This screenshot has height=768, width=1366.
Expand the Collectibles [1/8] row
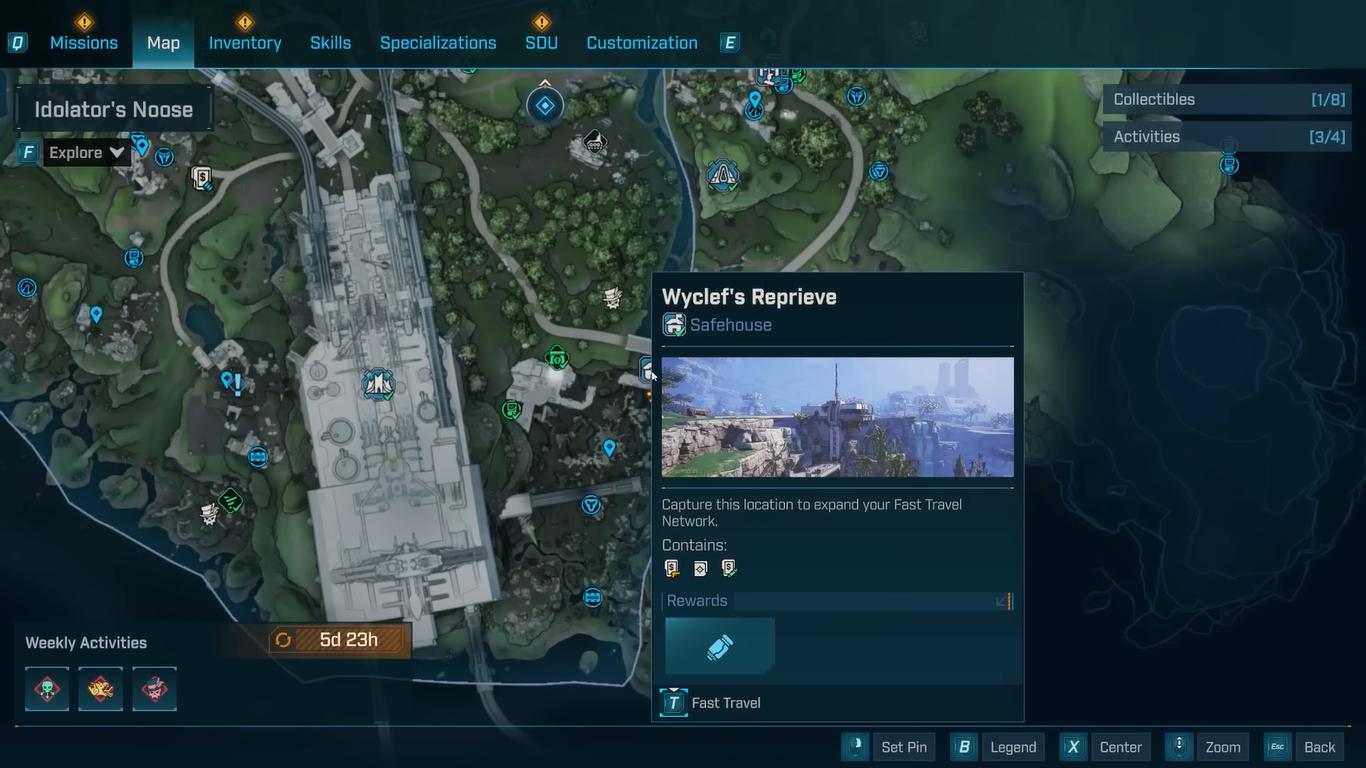pos(1228,99)
